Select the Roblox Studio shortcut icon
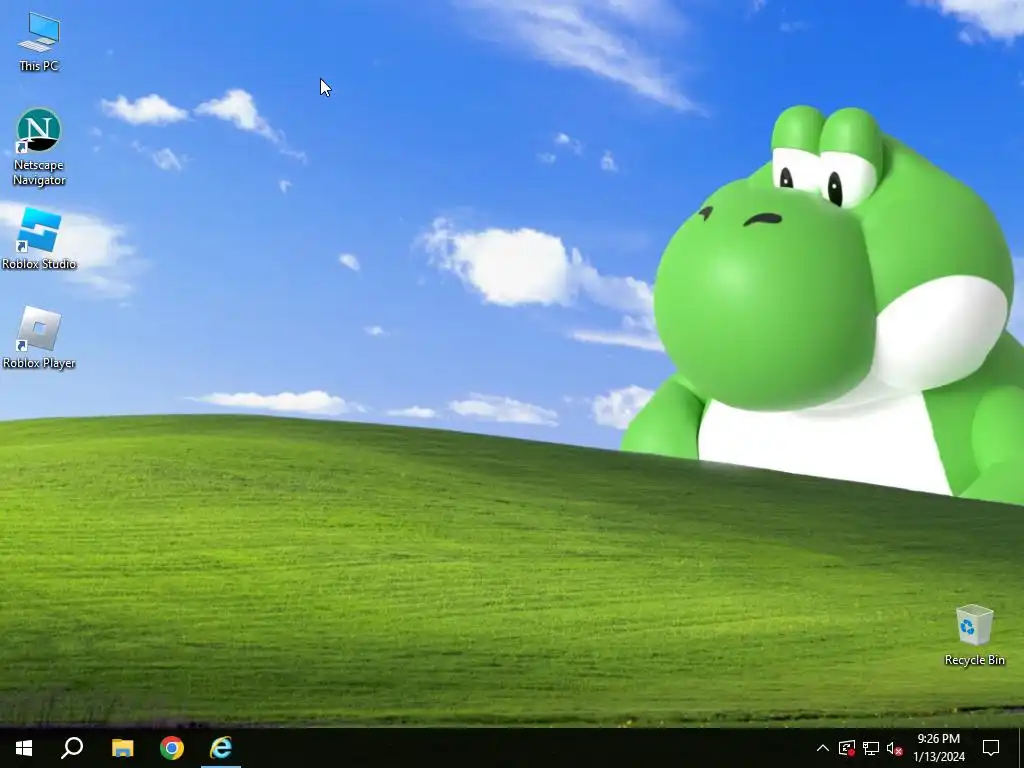 (39, 238)
